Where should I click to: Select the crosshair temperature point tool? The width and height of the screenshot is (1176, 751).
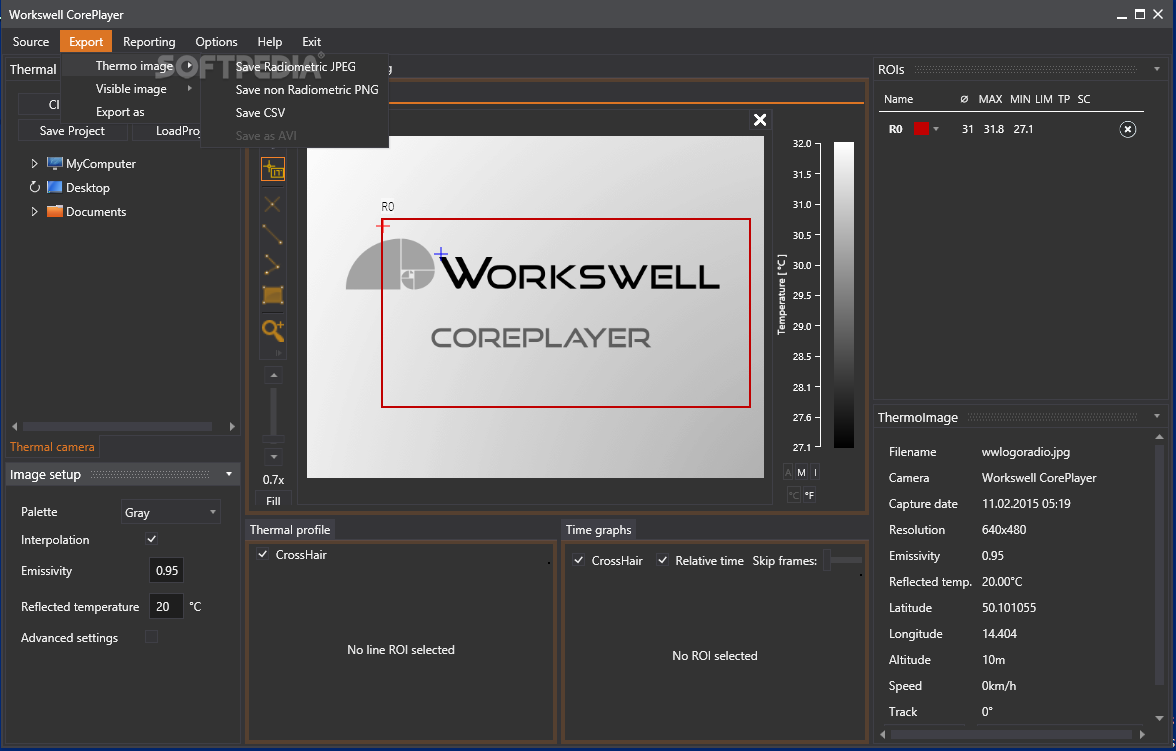click(273, 169)
